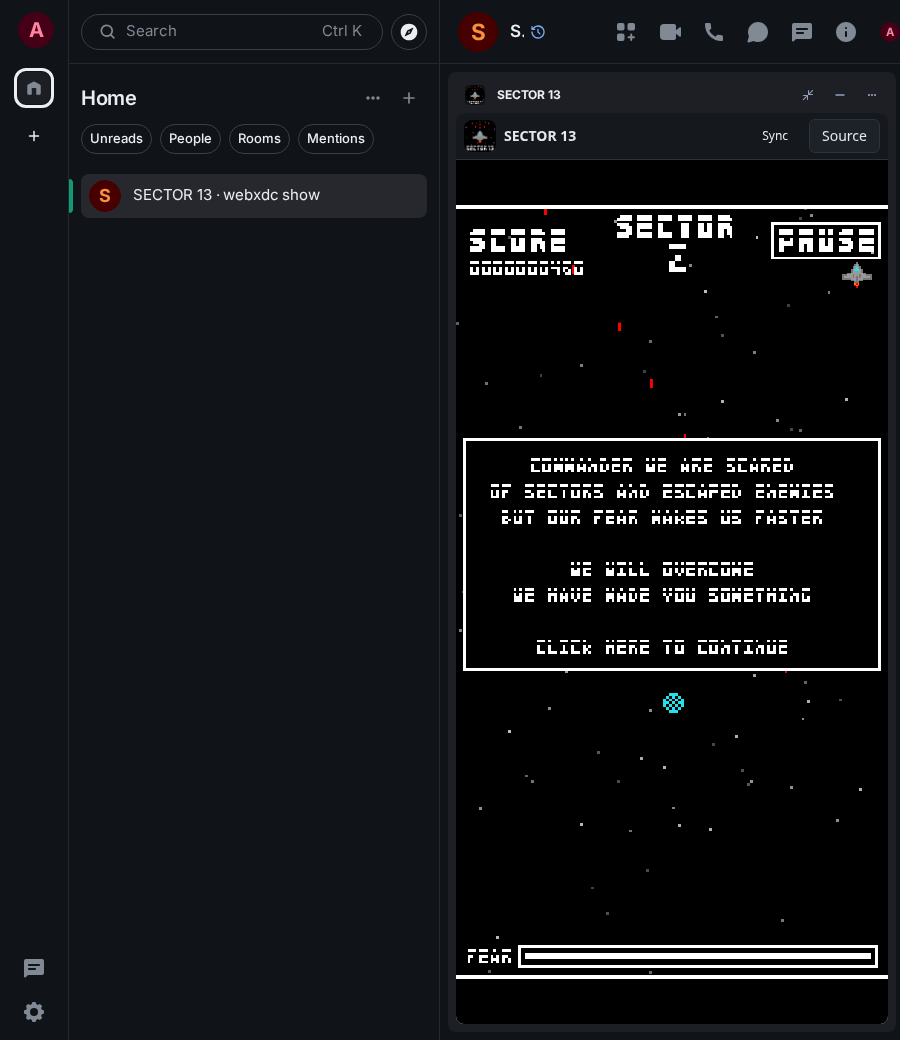900x1040 pixels.
Task: Select the Home space icon
Action: tap(34, 88)
